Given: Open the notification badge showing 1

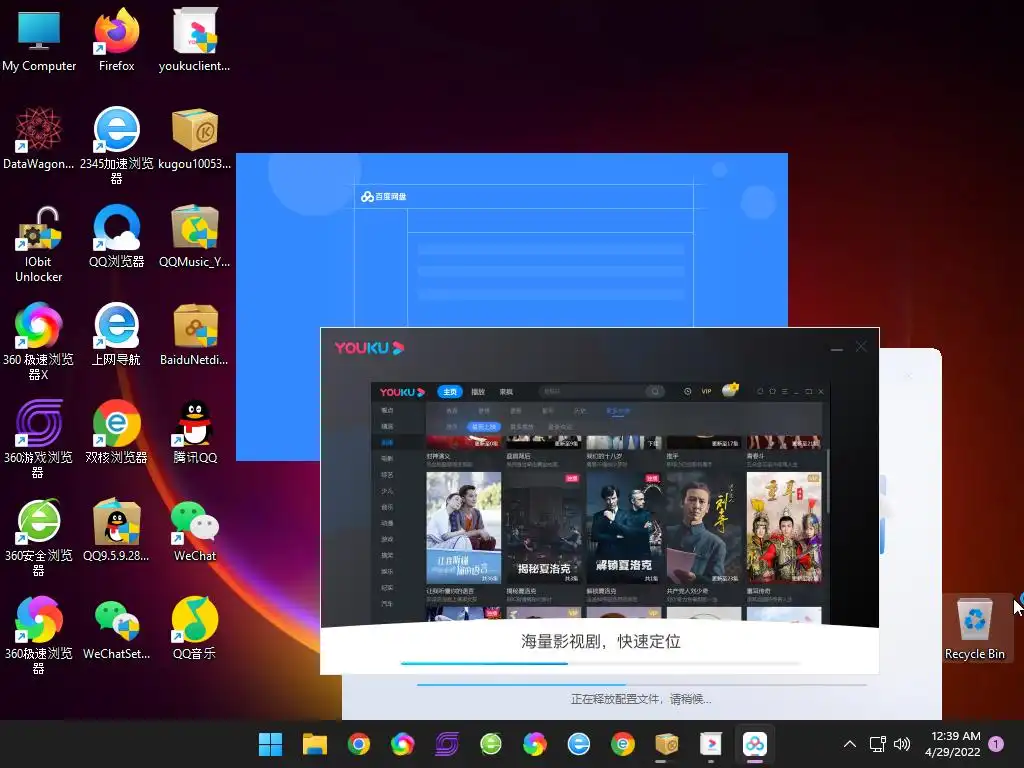Looking at the screenshot, I should [x=996, y=744].
